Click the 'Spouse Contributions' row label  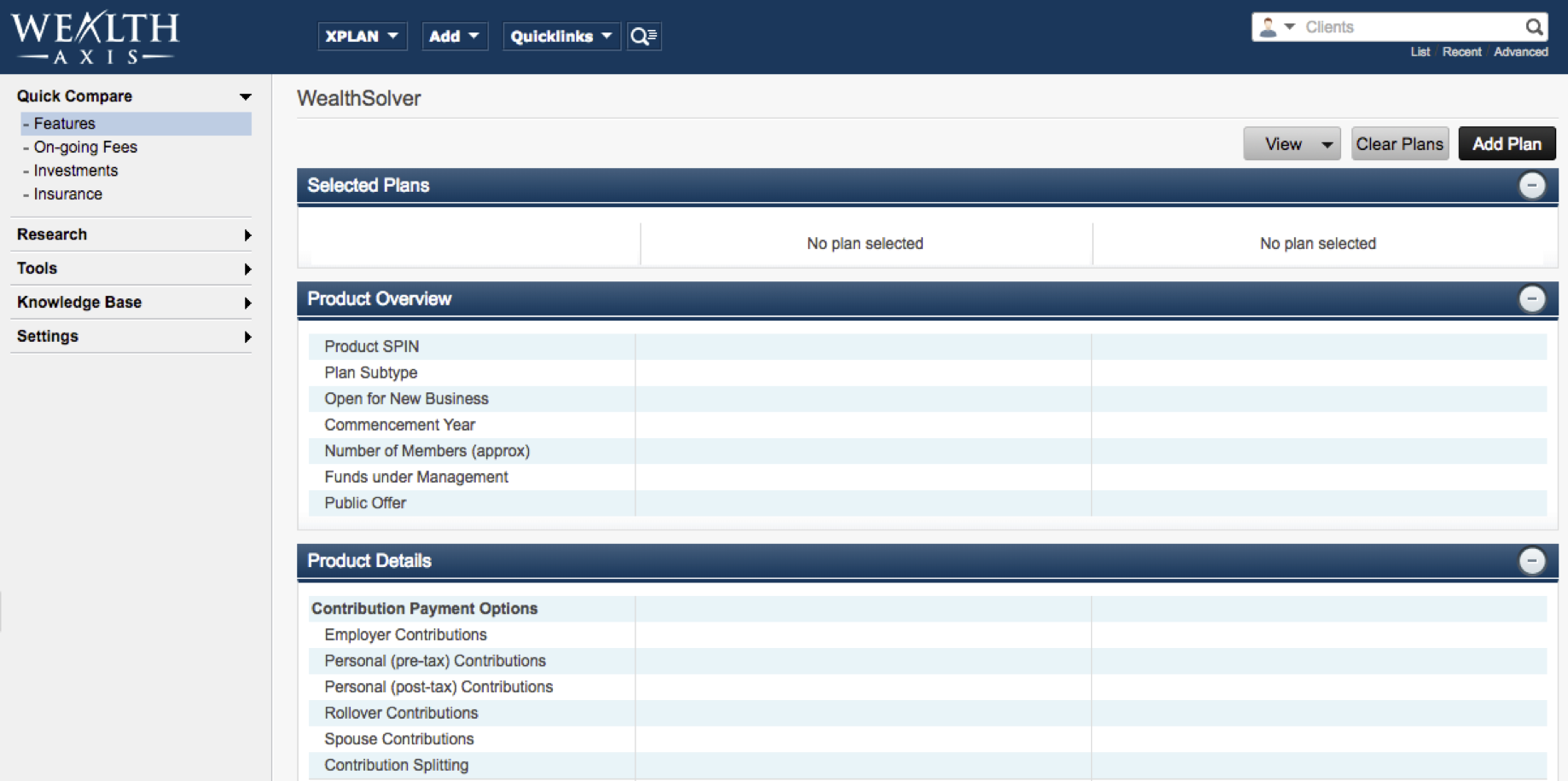point(399,739)
